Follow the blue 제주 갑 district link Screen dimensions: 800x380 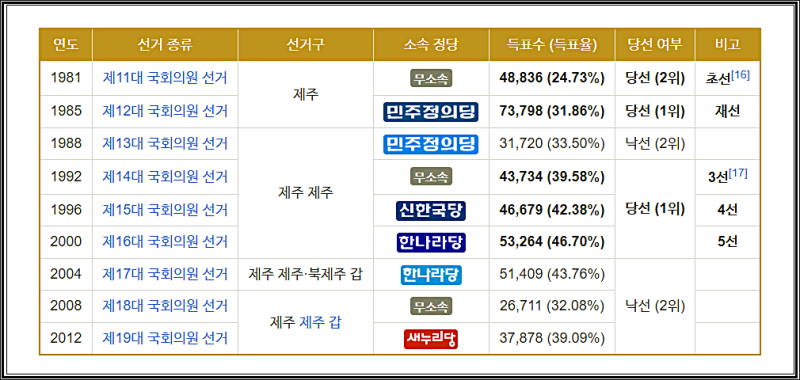point(320,322)
